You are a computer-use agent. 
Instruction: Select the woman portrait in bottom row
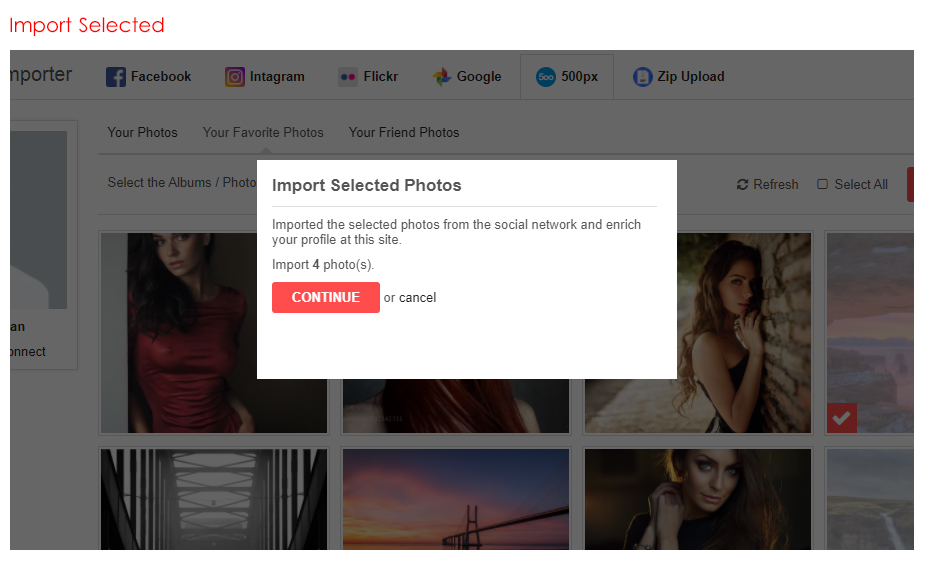coord(698,498)
